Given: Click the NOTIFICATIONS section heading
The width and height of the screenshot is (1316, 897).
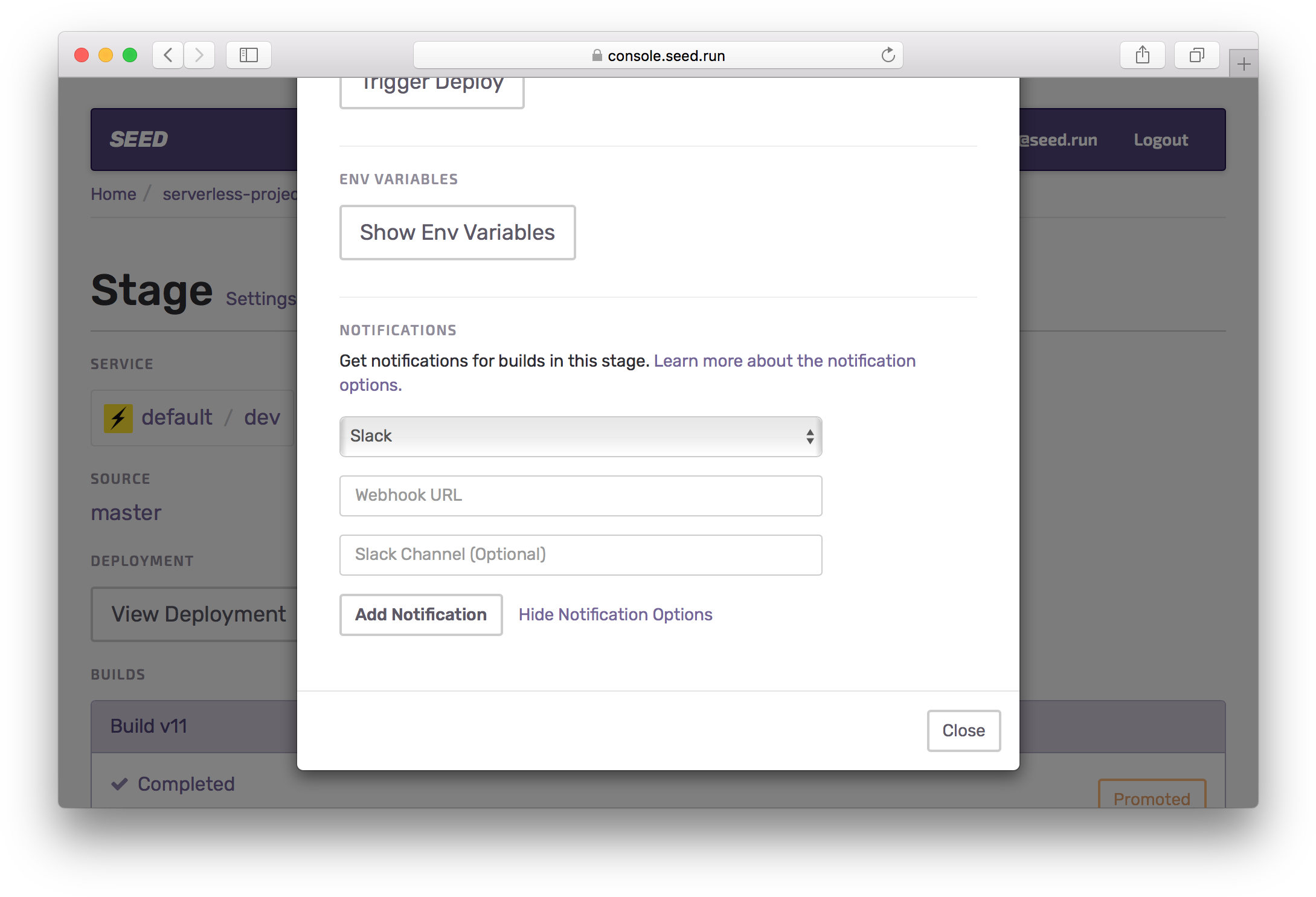Looking at the screenshot, I should pos(398,330).
